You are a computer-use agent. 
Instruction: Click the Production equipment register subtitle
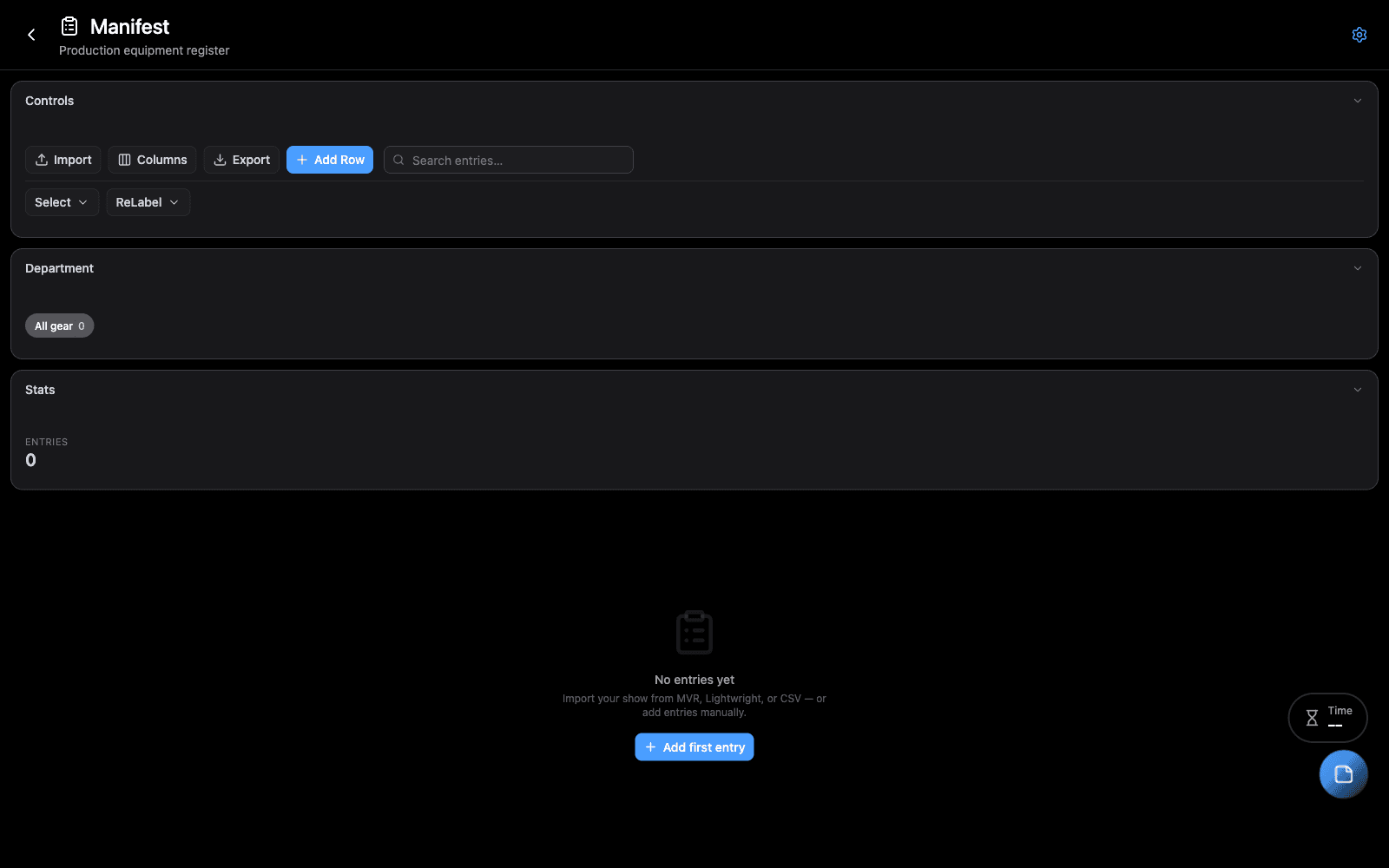point(144,50)
